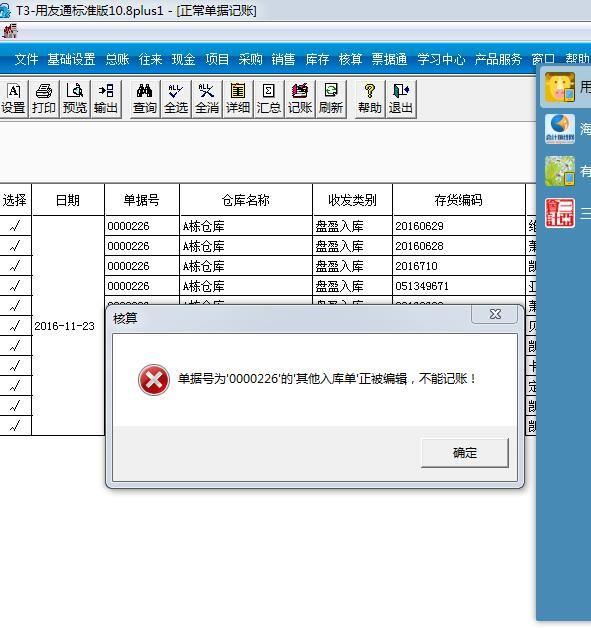This screenshot has height=628, width=591.
Task: Click the 确定 button in the dialog
Action: click(465, 453)
